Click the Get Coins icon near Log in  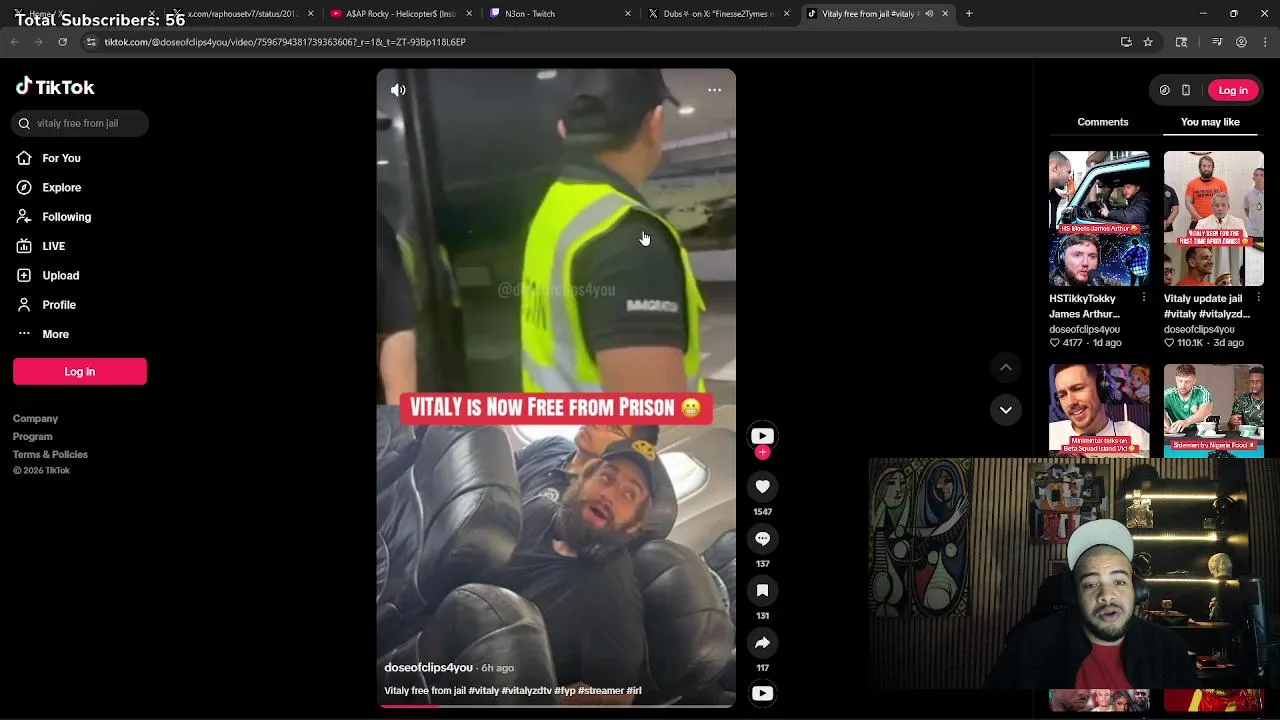(x=1164, y=90)
